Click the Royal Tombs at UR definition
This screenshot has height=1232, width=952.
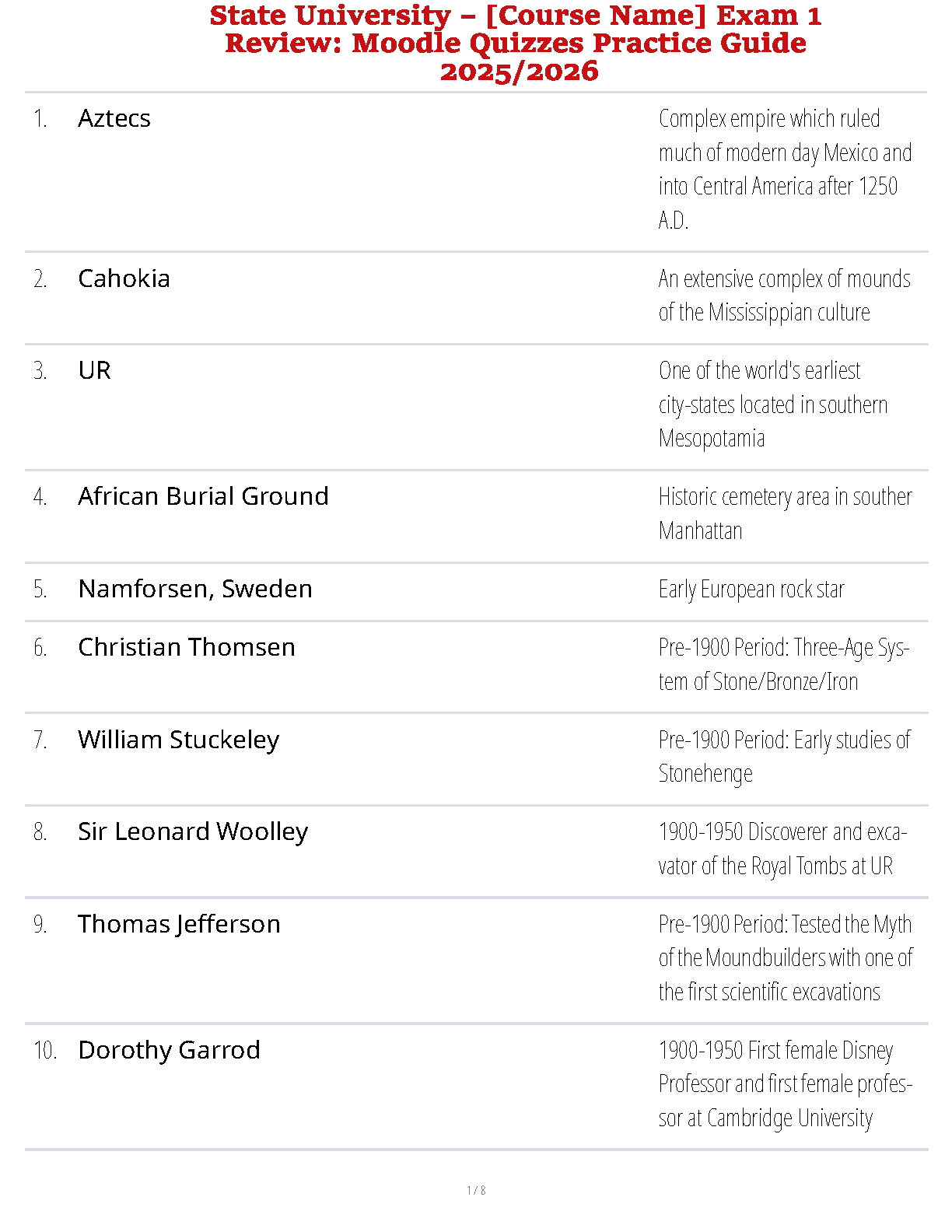(x=782, y=849)
